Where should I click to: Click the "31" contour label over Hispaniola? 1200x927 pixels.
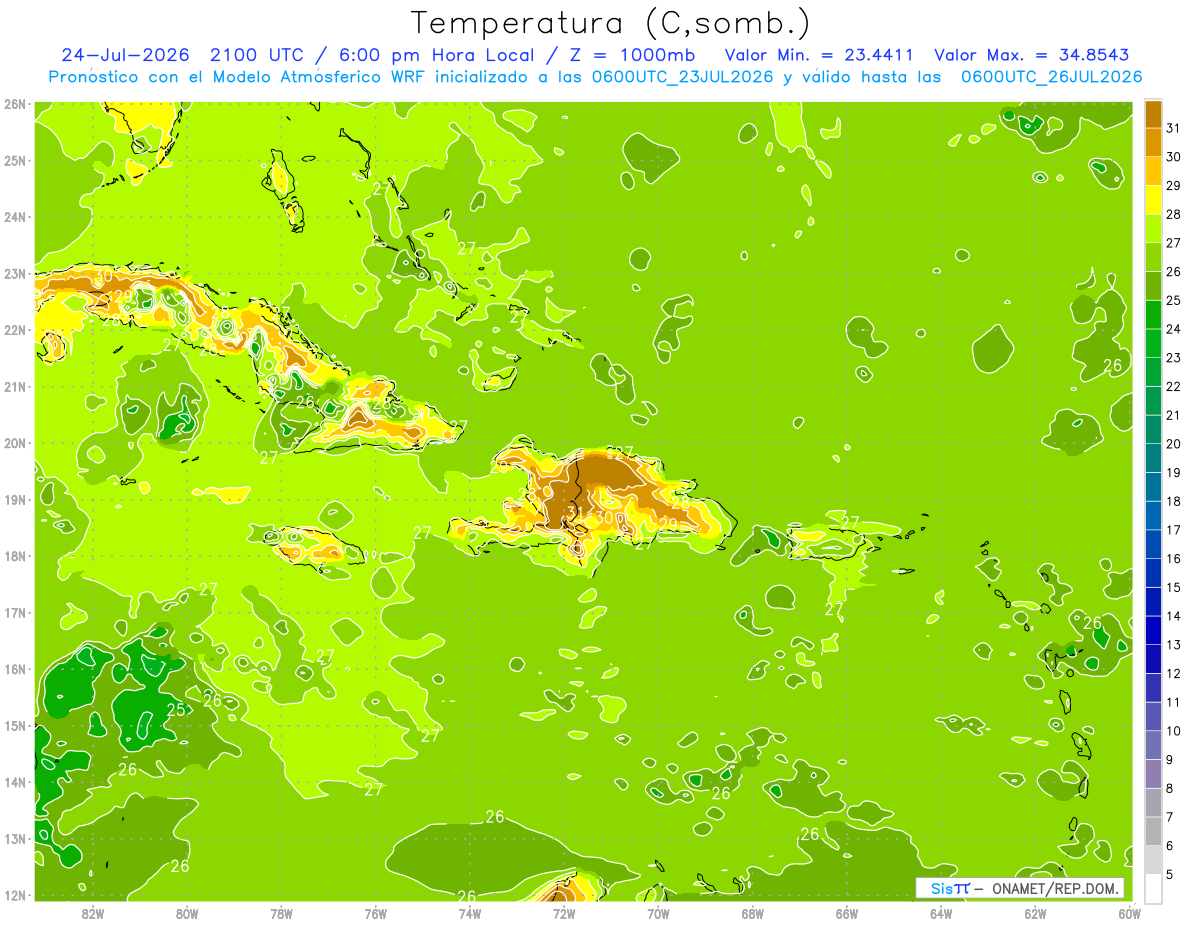pyautogui.click(x=575, y=513)
